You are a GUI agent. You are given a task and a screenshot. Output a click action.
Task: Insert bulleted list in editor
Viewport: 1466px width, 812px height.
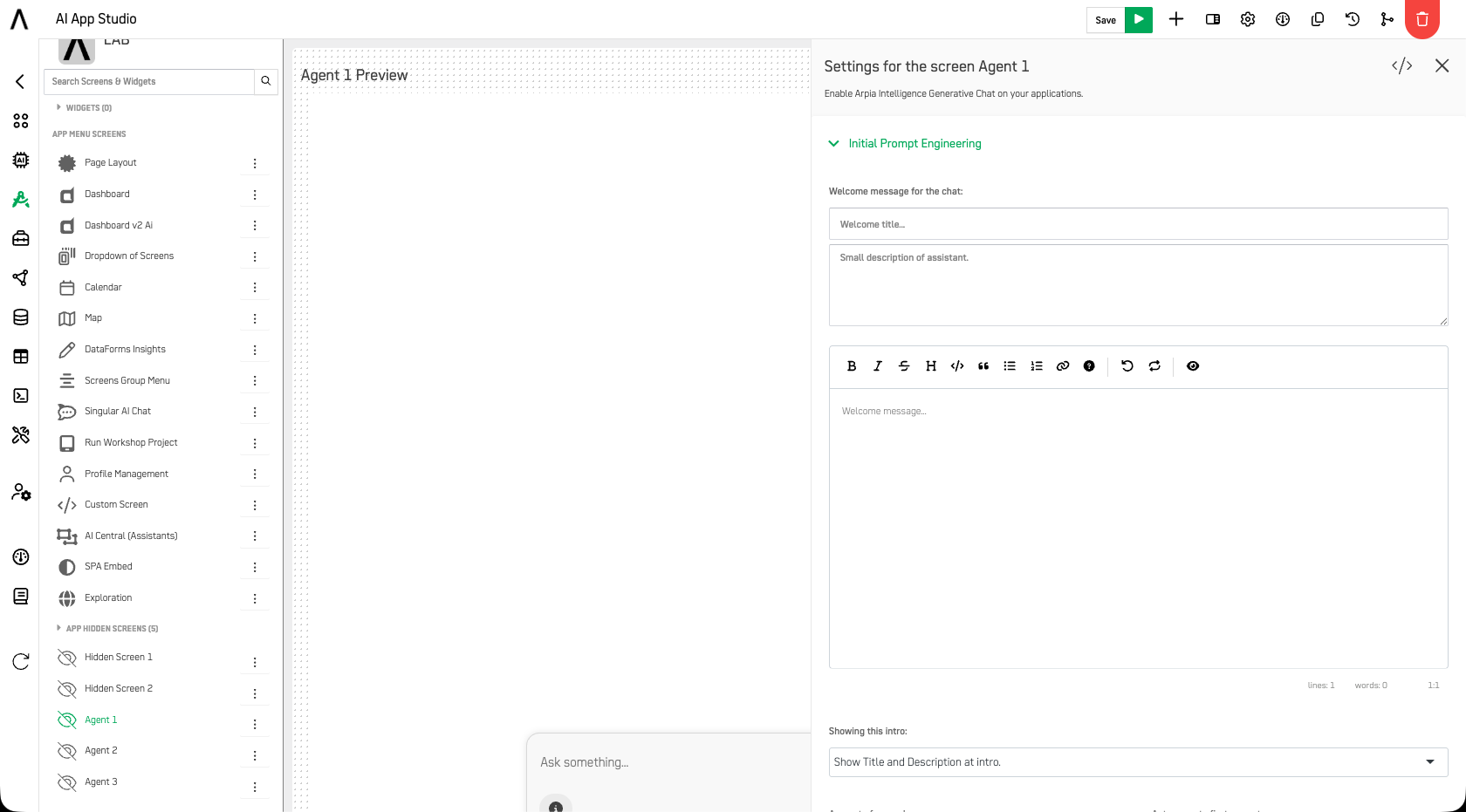[x=1010, y=366]
